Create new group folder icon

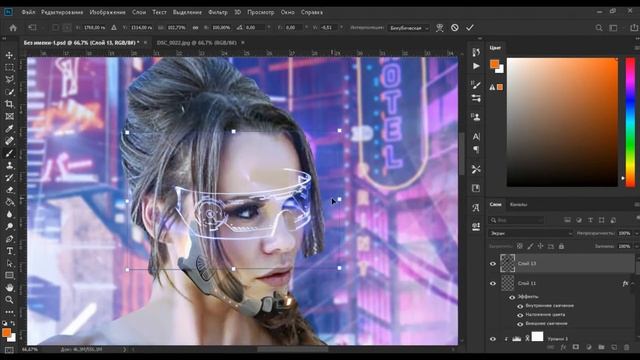(601, 347)
